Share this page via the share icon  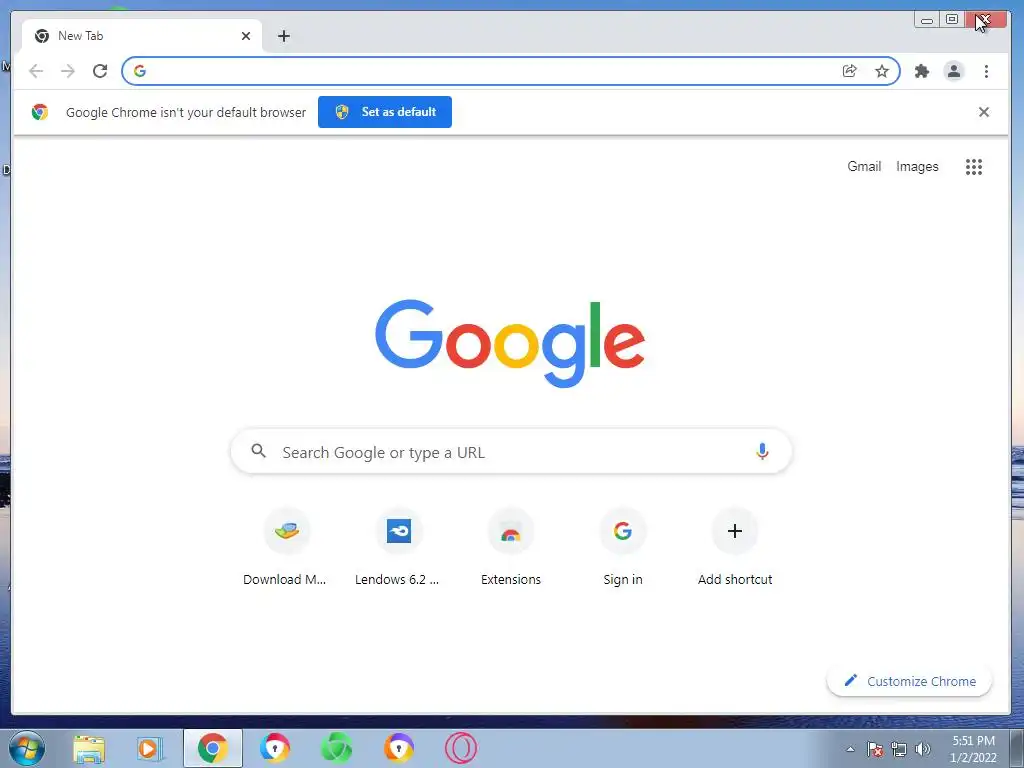point(850,71)
